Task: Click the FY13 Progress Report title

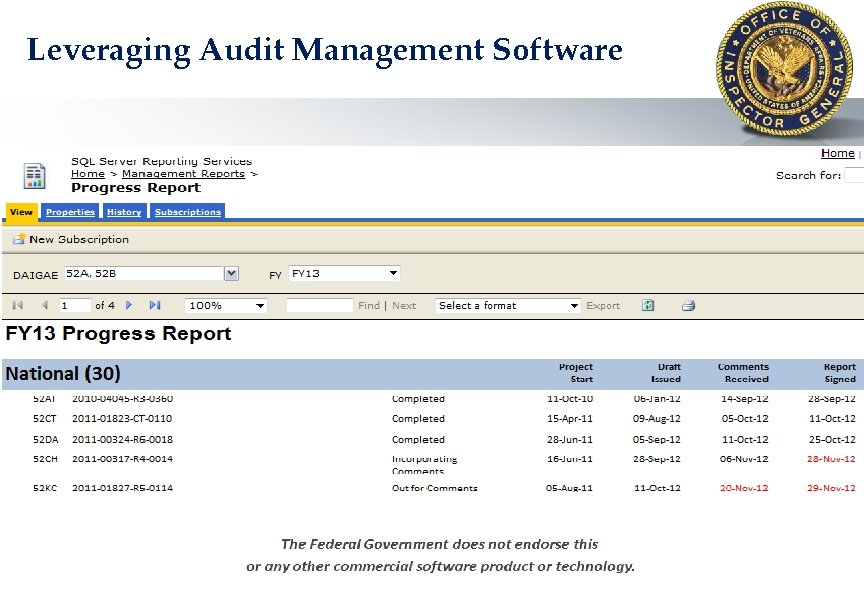Action: point(118,334)
